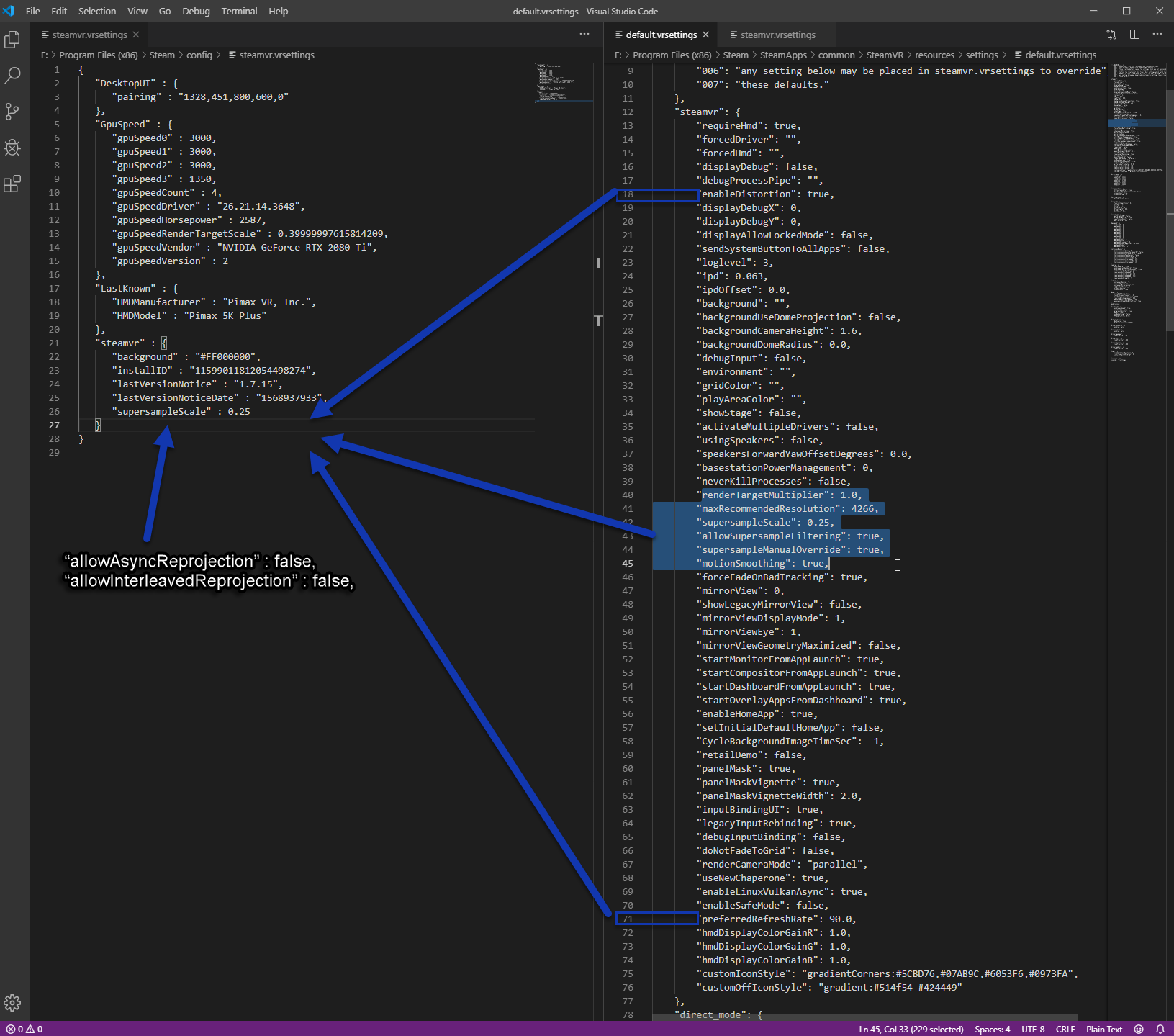Open the Debug view in activity bar
This screenshot has width=1174, height=1036.
pos(12,148)
